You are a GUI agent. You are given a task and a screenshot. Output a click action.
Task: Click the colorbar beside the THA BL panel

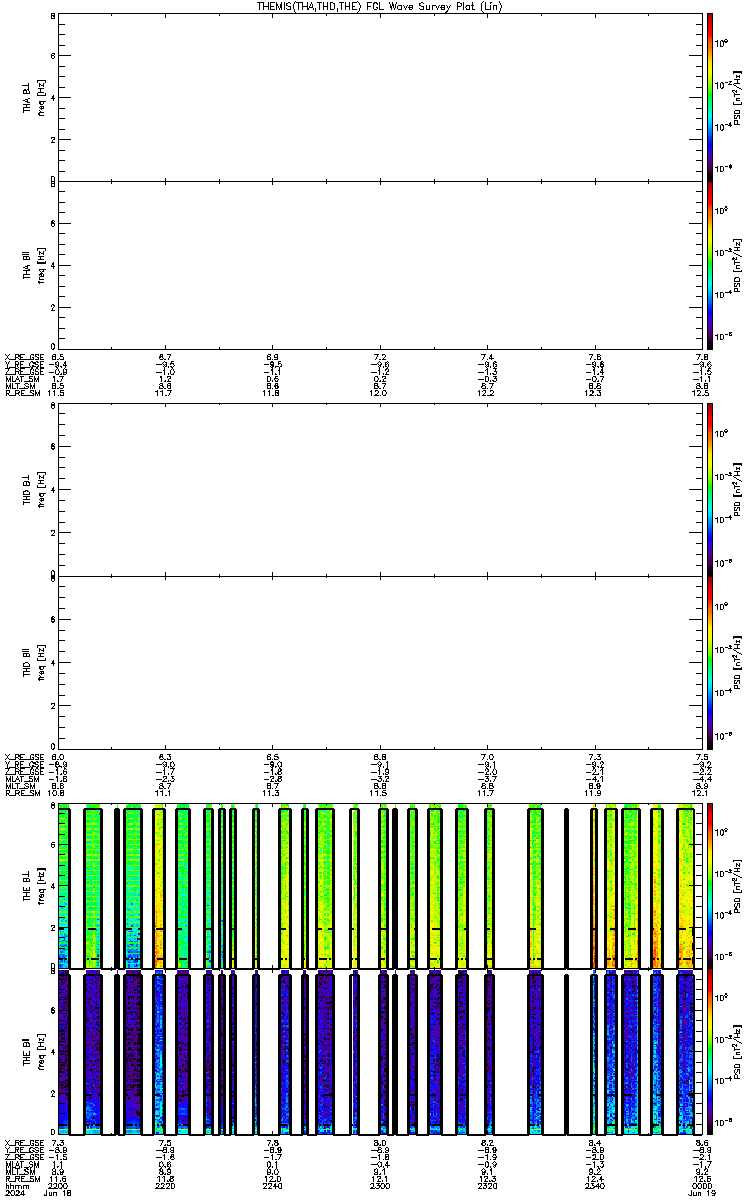[x=709, y=97]
